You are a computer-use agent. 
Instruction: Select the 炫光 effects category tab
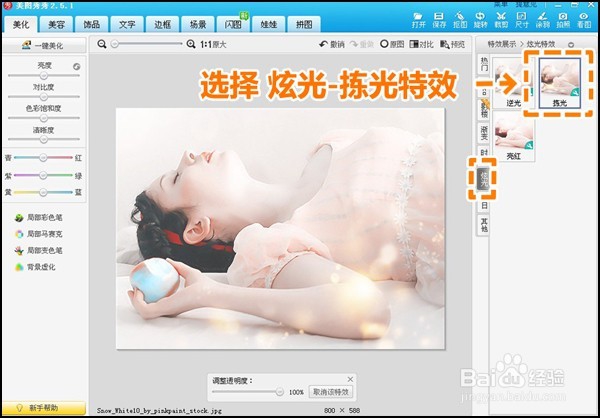[x=484, y=179]
